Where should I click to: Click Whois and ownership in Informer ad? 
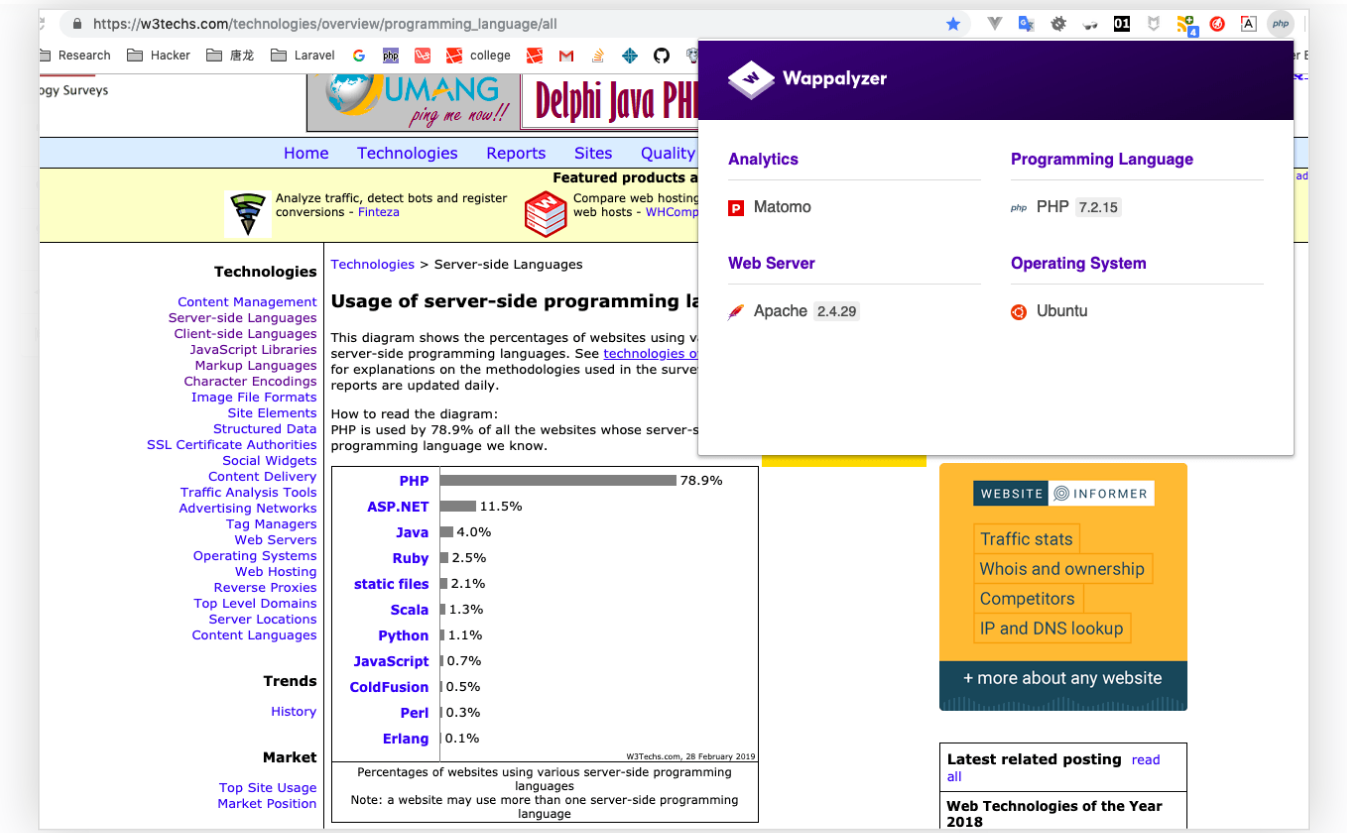click(x=1062, y=569)
